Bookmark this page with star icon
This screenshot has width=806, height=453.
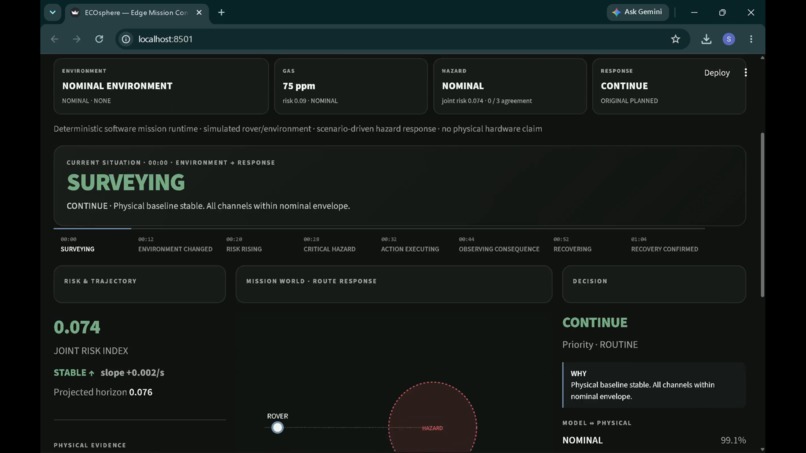[x=675, y=39]
